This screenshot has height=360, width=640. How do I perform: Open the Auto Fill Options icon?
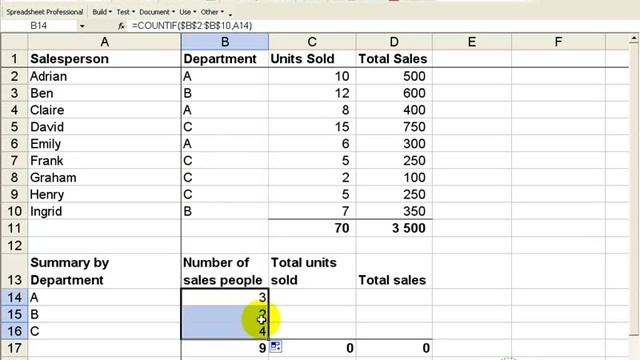click(276, 347)
